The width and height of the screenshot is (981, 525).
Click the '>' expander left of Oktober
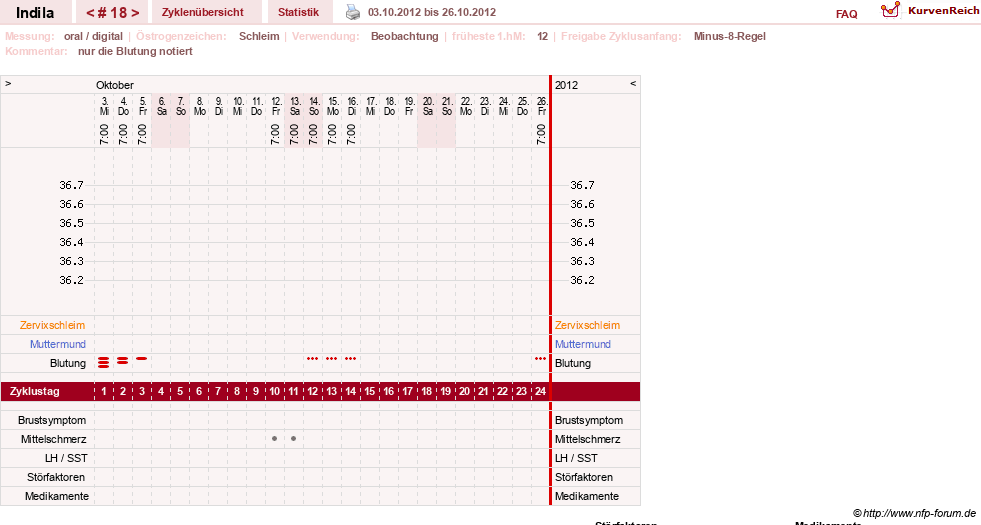(8, 83)
